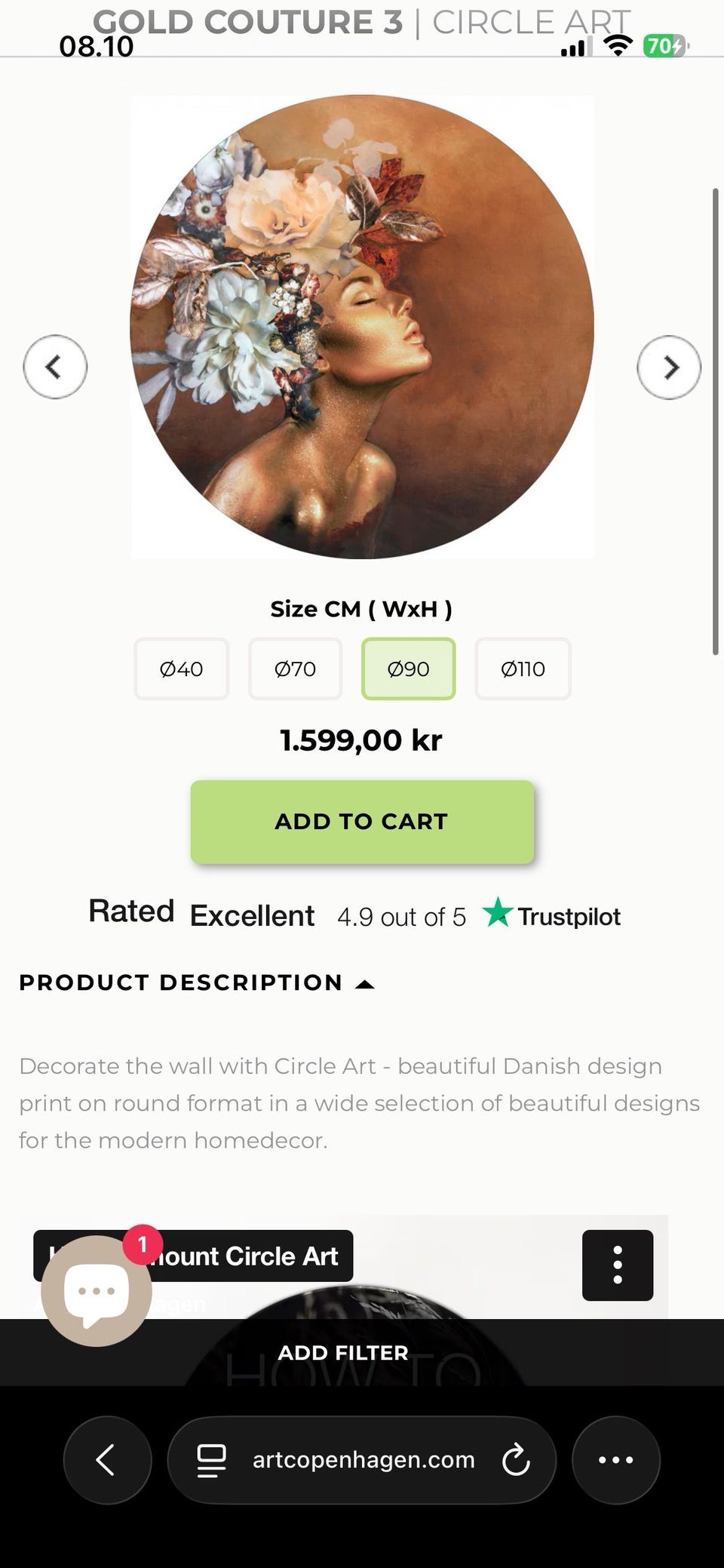Click the Gold Couture circle artwork image
Viewport: 724px width, 1568px height.
(362, 327)
